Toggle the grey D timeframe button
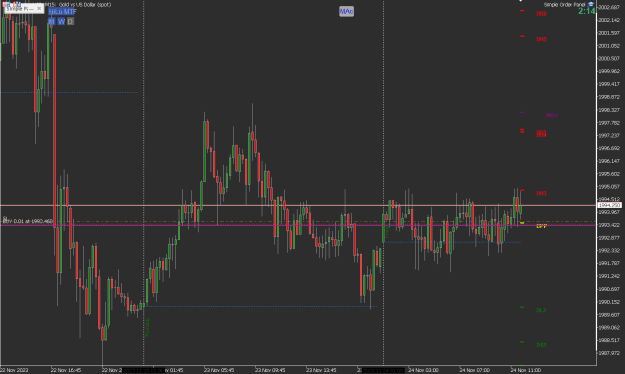This screenshot has height=374, width=625. (71, 21)
